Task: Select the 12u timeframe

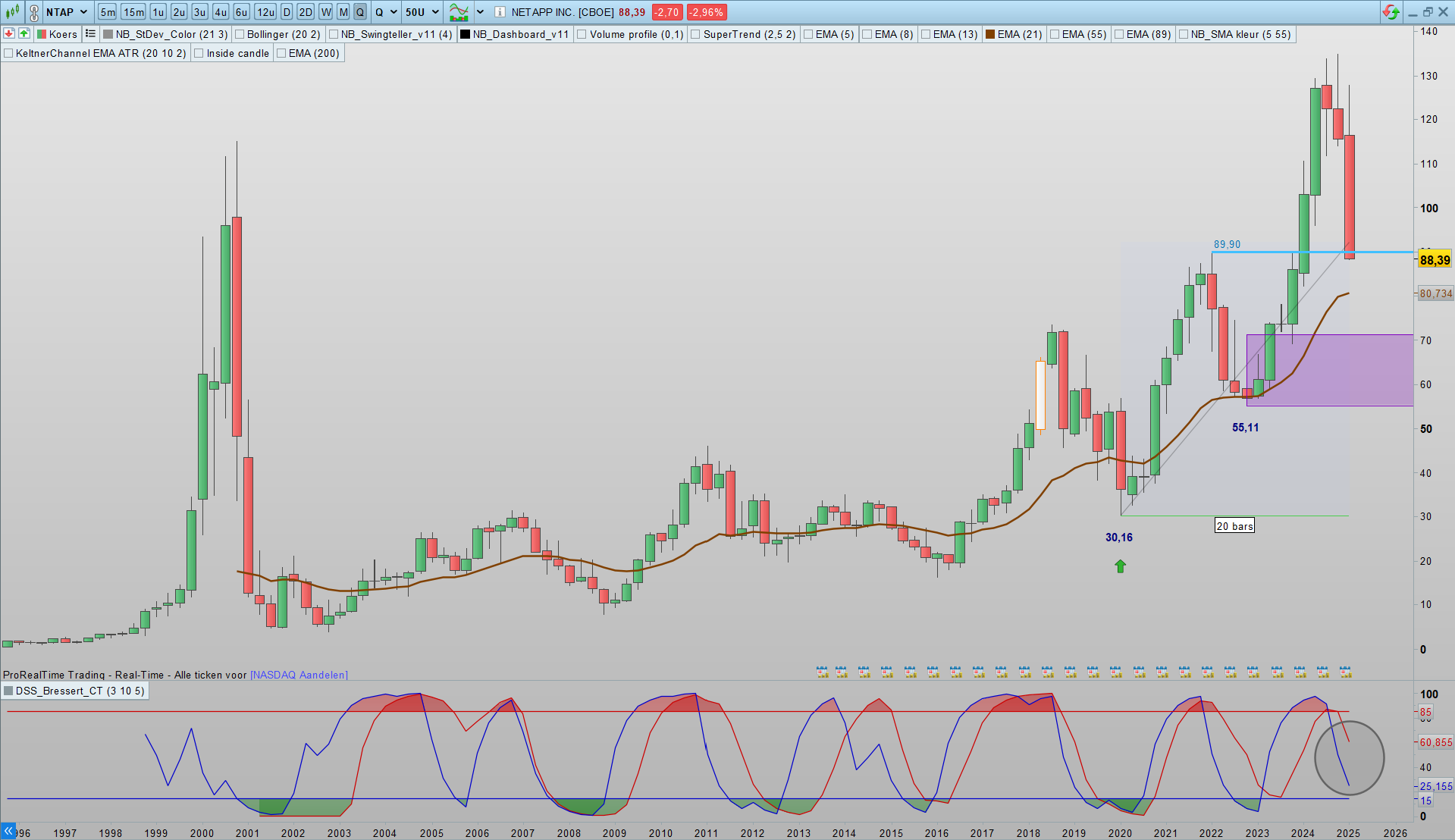Action: pos(265,12)
